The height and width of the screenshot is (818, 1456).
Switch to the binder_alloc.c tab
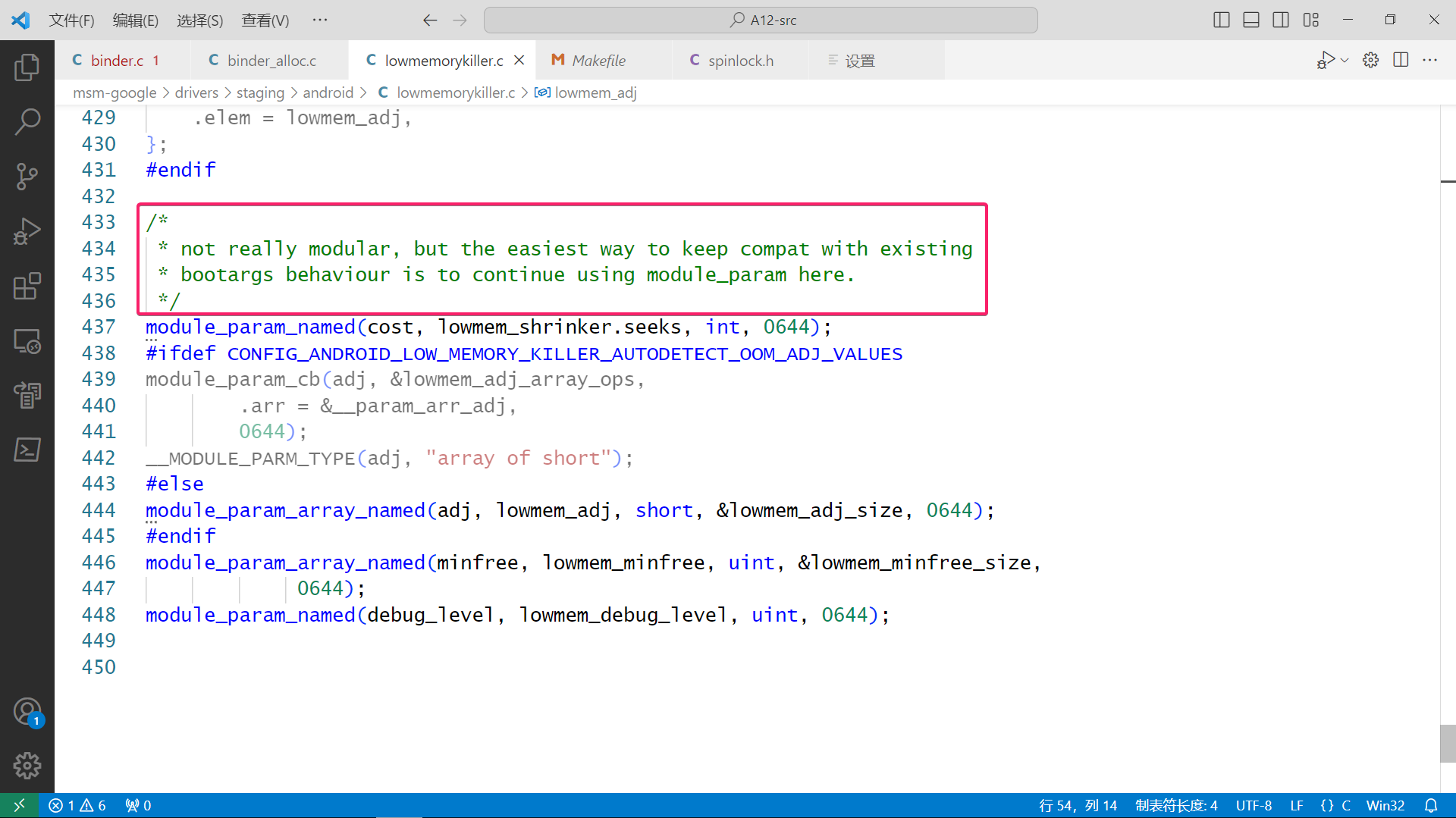(x=271, y=61)
